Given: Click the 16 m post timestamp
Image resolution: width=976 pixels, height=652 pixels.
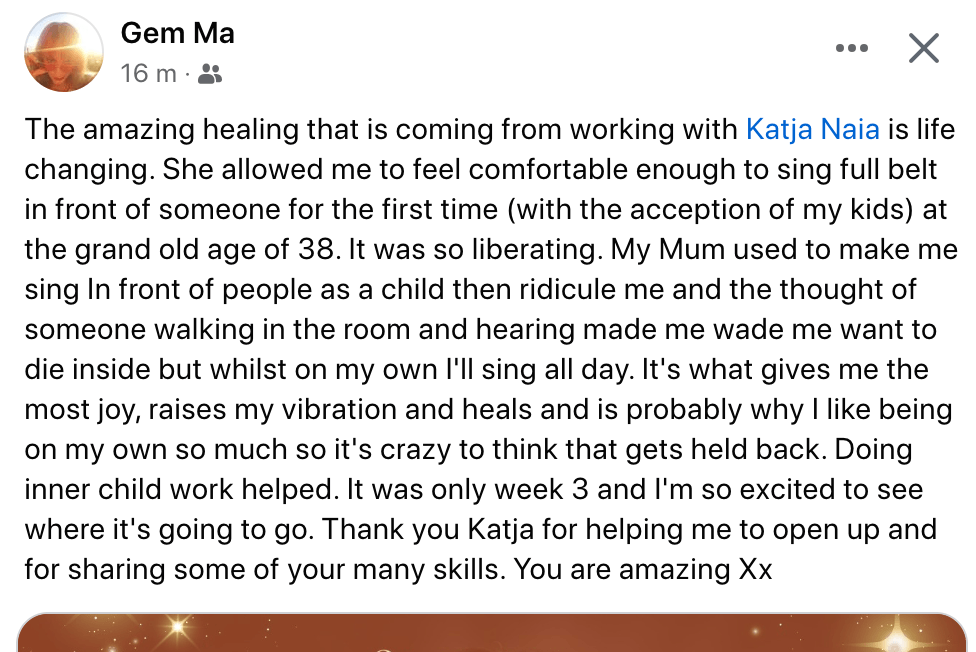Looking at the screenshot, I should pos(148,73).
